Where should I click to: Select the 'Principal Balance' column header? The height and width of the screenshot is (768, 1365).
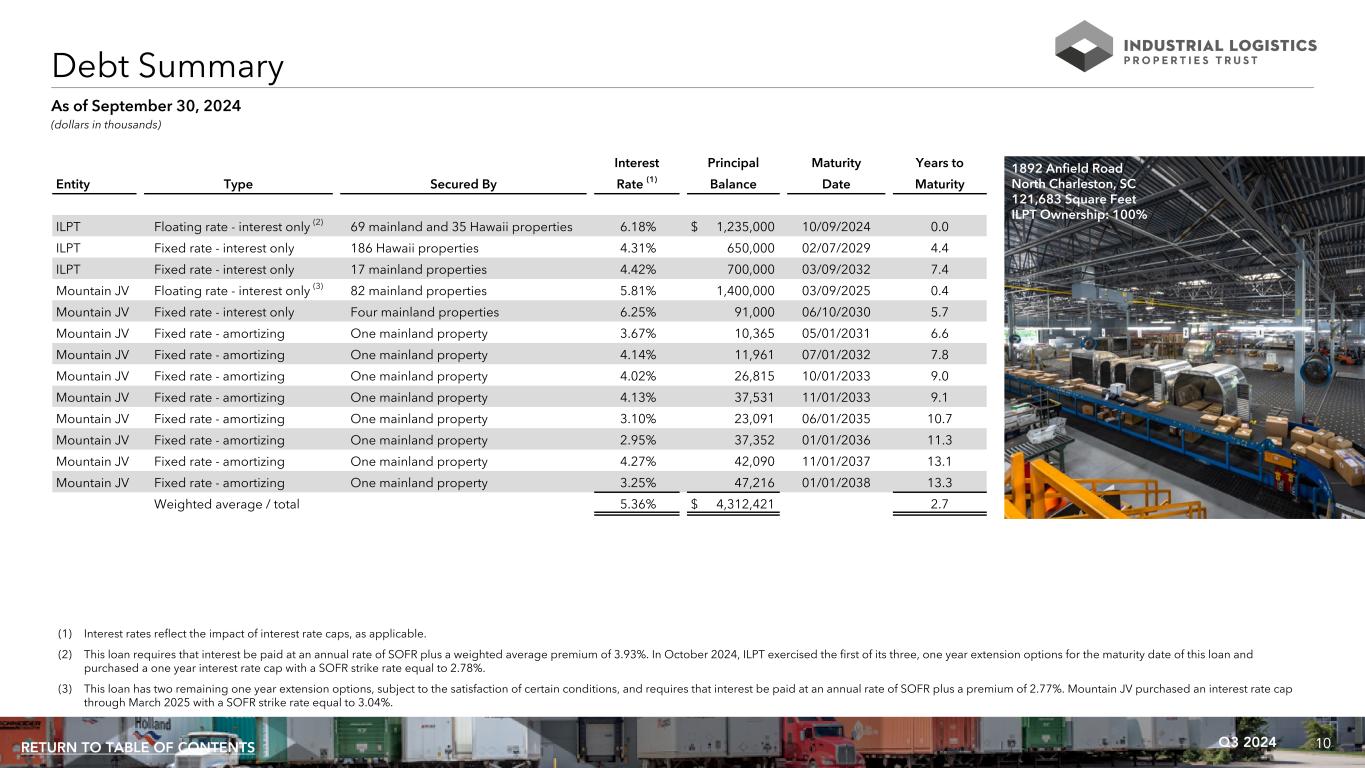point(733,173)
